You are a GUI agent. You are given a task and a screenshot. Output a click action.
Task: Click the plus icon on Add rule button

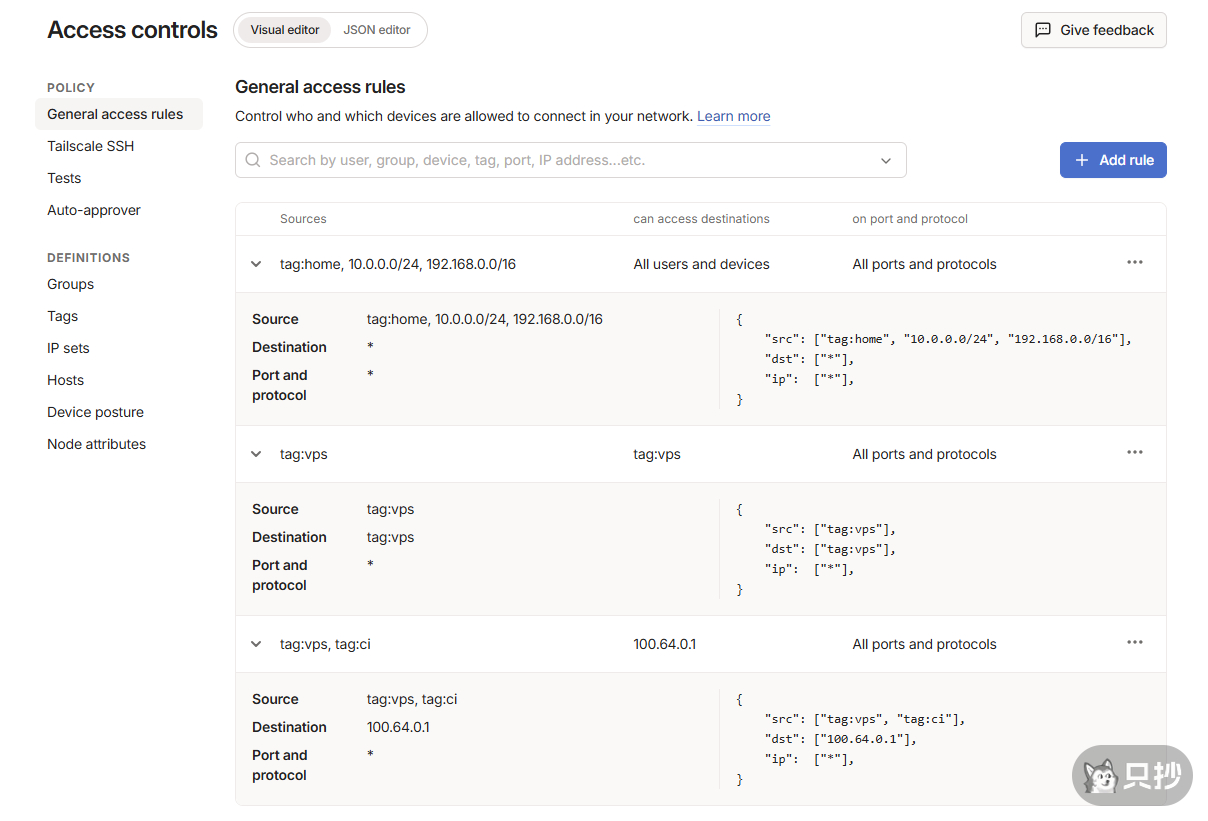[1082, 160]
